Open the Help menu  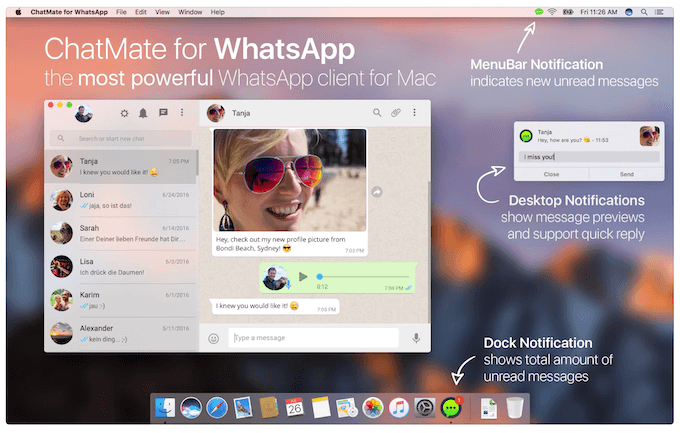[x=218, y=12]
